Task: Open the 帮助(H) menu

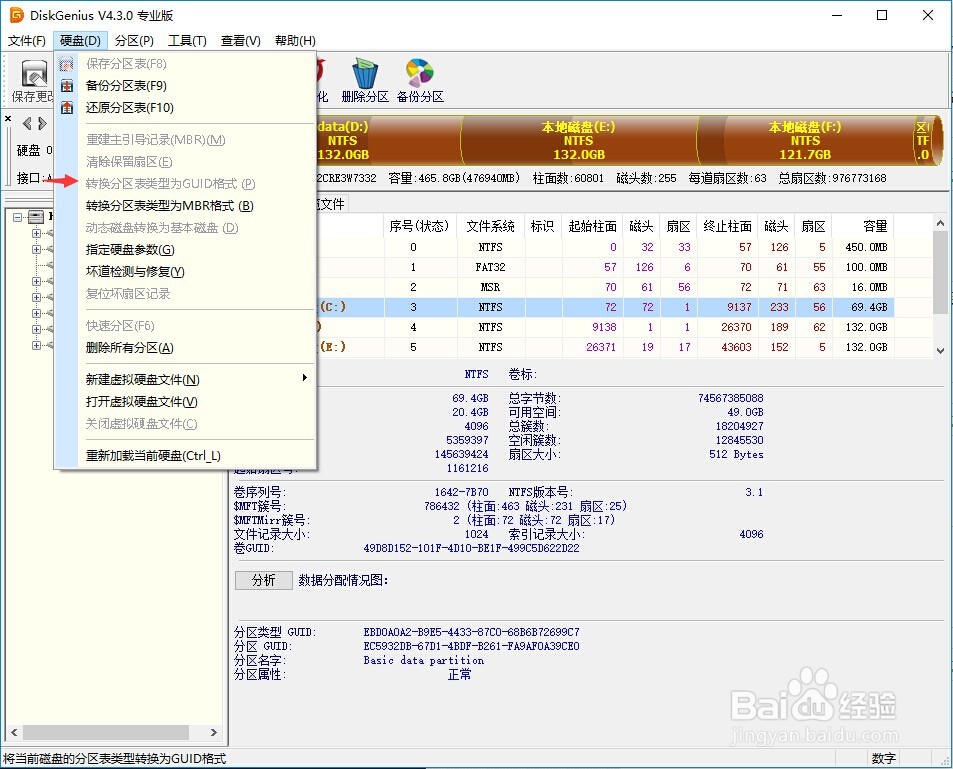Action: coord(295,41)
